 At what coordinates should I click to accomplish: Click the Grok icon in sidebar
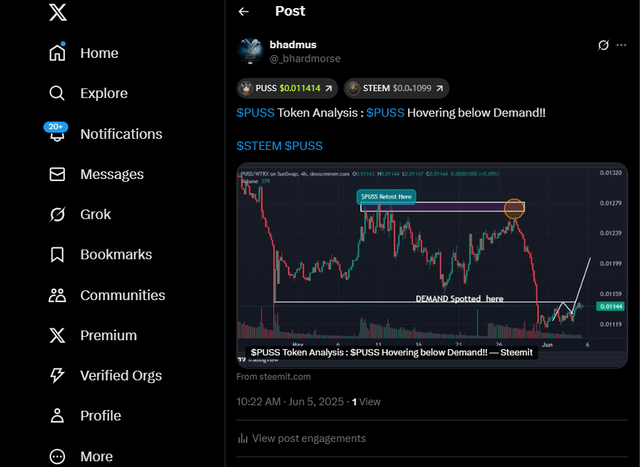click(x=57, y=214)
